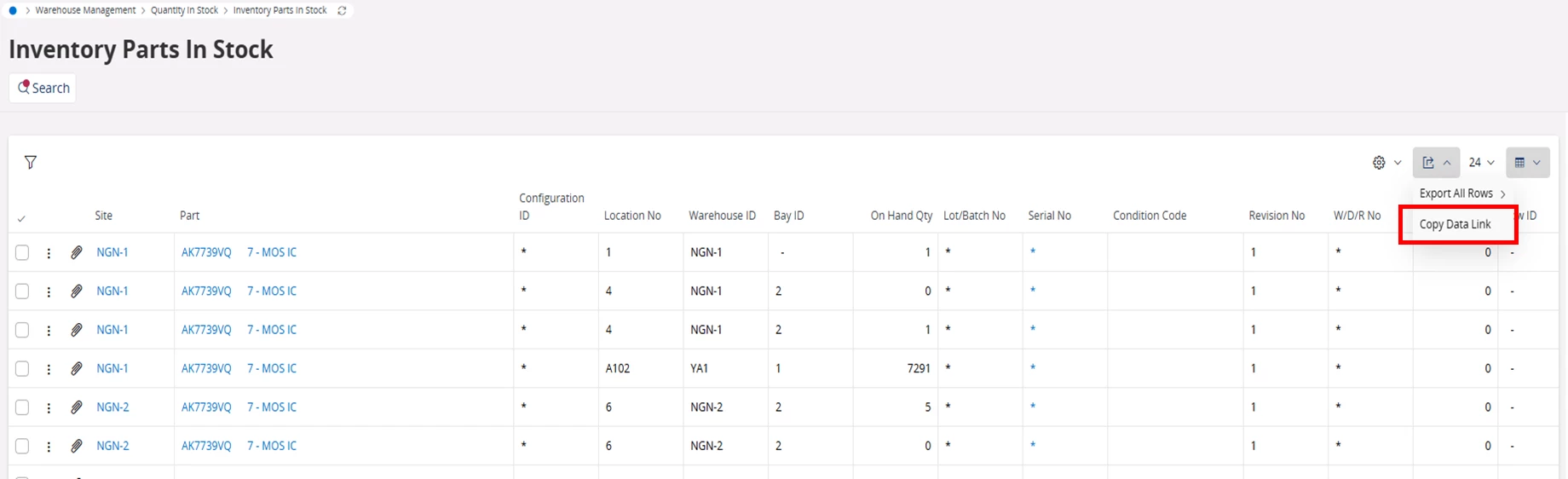1568x479 pixels.
Task: Check the first NGN-2 row checkbox
Action: coord(22,407)
